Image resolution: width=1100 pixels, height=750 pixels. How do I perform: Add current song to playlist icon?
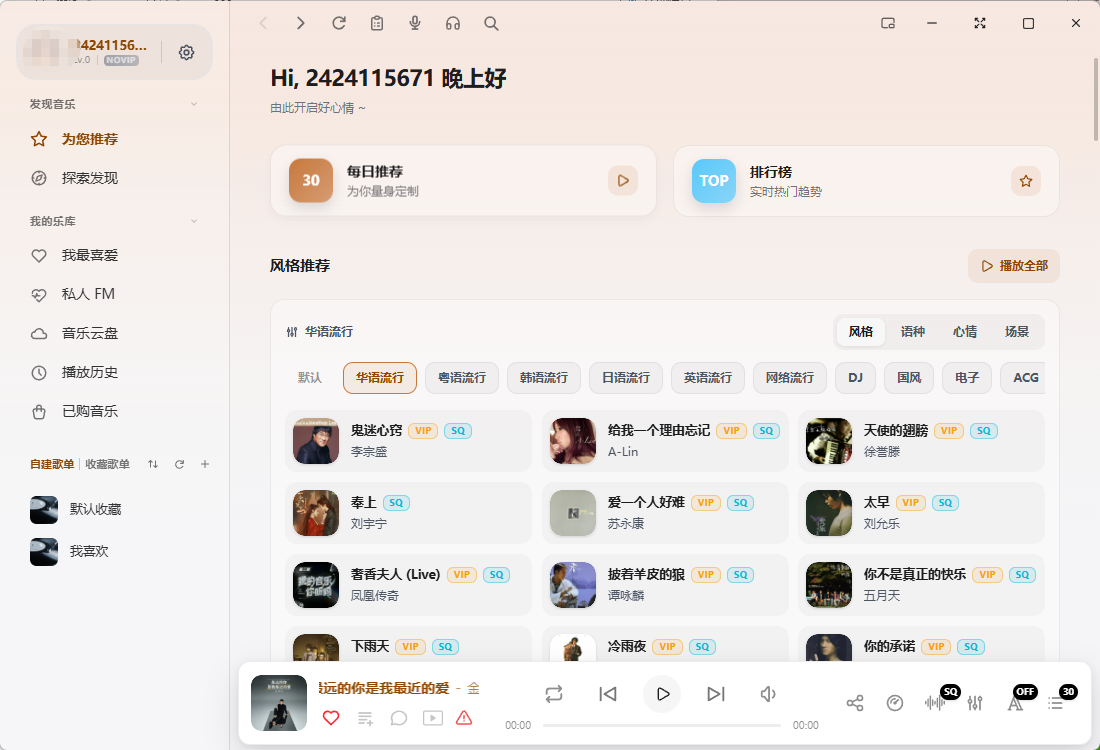tap(365, 718)
